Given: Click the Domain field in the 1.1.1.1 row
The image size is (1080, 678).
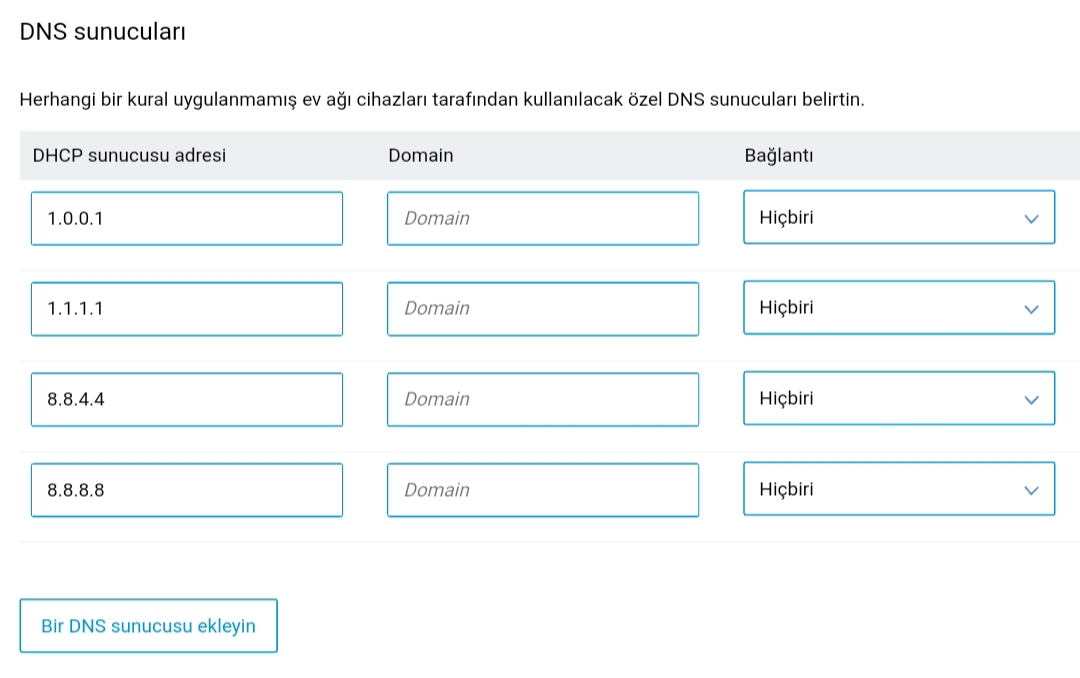Looking at the screenshot, I should (543, 309).
